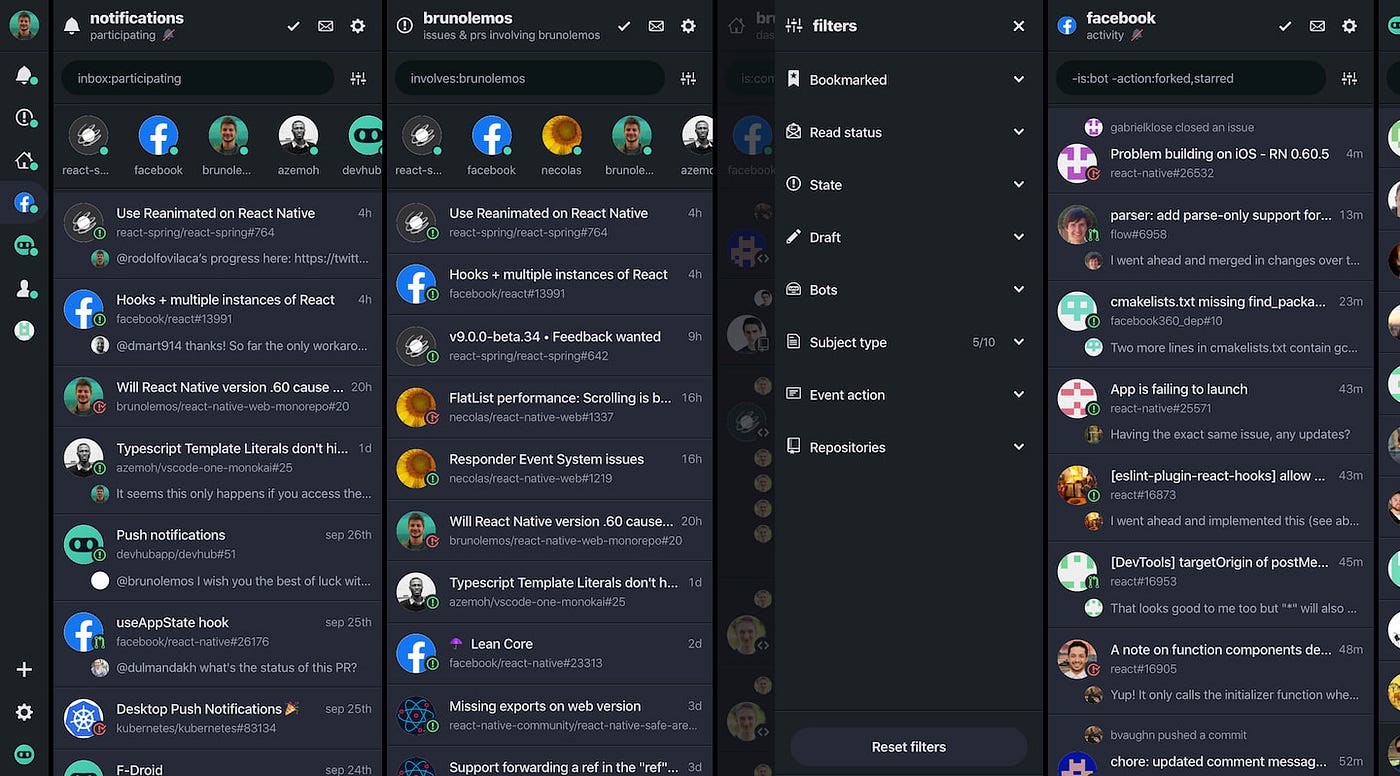The width and height of the screenshot is (1400, 776).
Task: Open 'App is failing to launch' item
Action: tap(1211, 410)
